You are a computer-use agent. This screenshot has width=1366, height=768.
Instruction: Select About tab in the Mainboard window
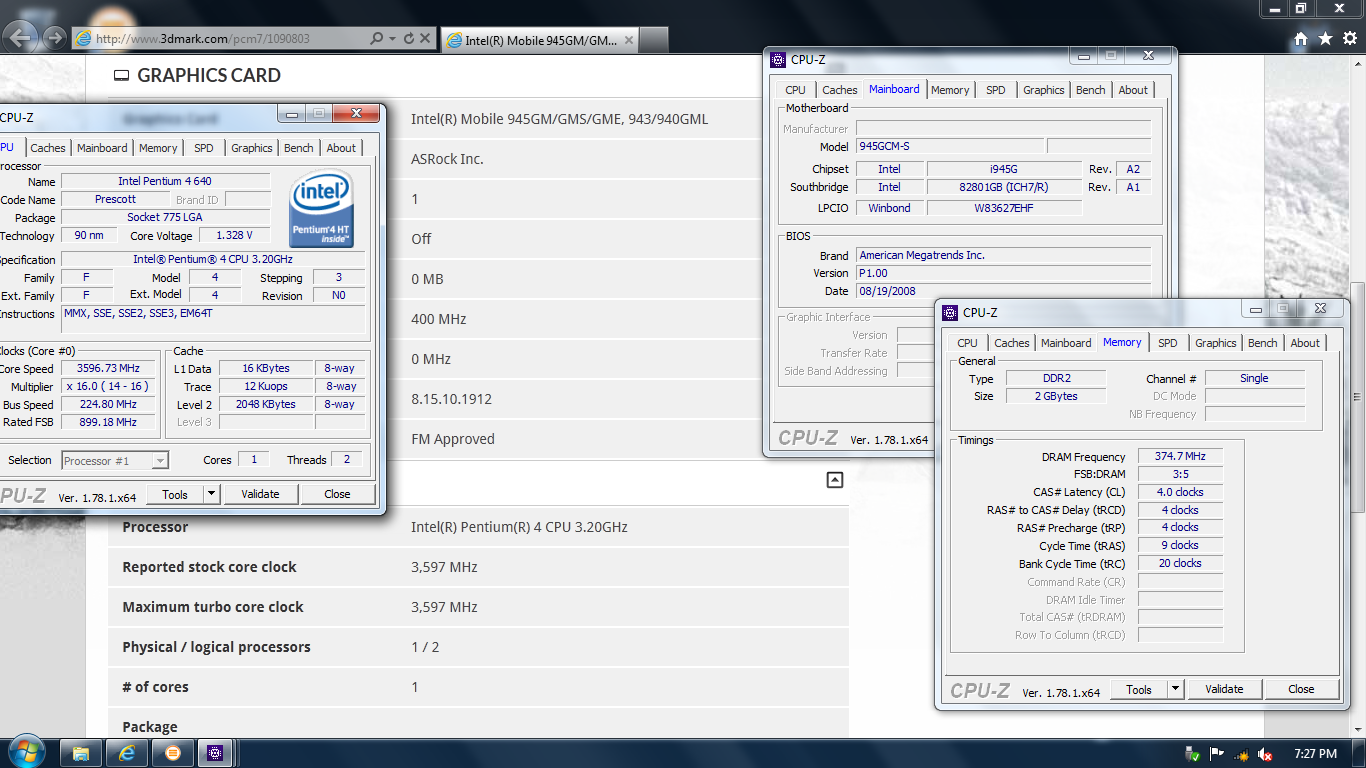click(1133, 90)
